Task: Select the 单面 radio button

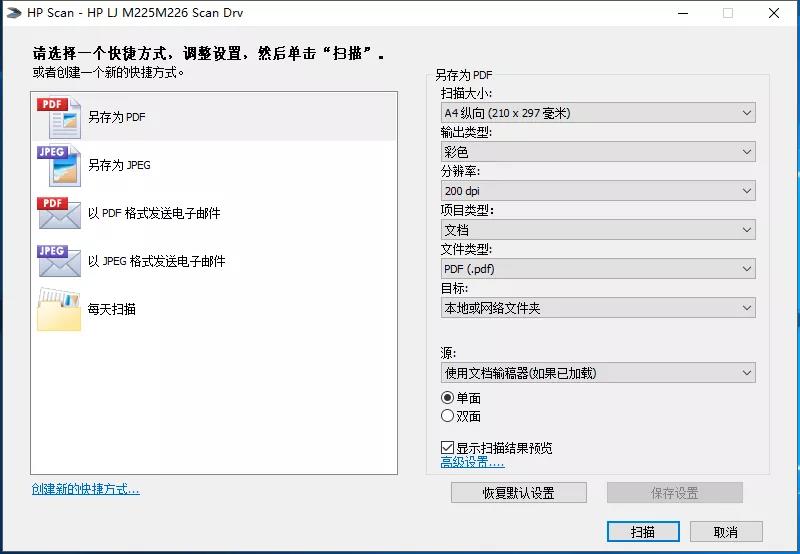Action: click(x=447, y=398)
